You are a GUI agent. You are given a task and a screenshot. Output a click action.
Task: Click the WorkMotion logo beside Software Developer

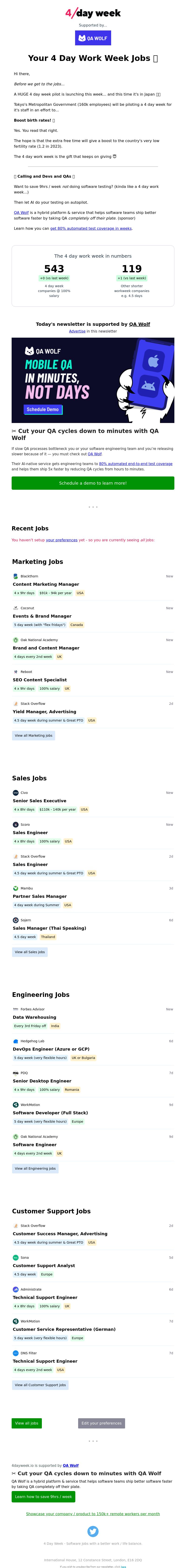pos(16,1105)
